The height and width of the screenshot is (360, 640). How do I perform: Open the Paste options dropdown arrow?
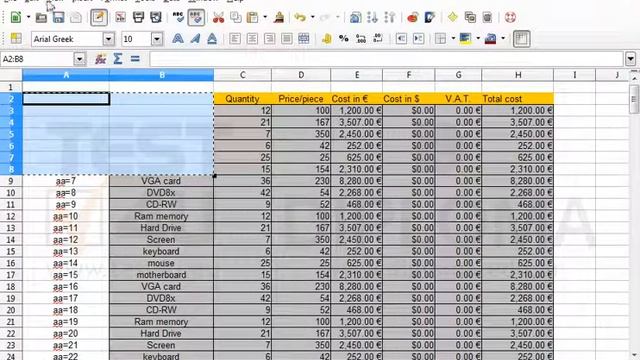tap(265, 18)
